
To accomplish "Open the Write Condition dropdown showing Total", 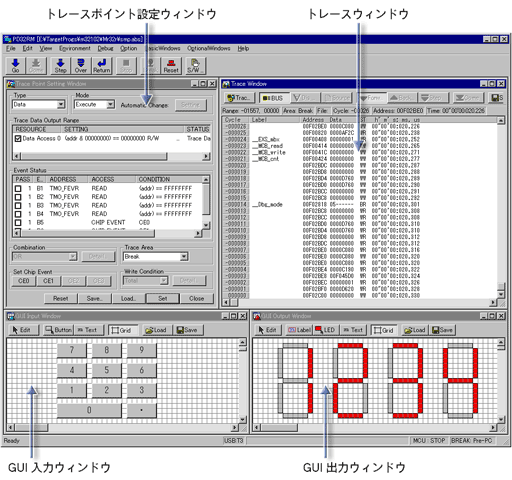I will (164, 281).
